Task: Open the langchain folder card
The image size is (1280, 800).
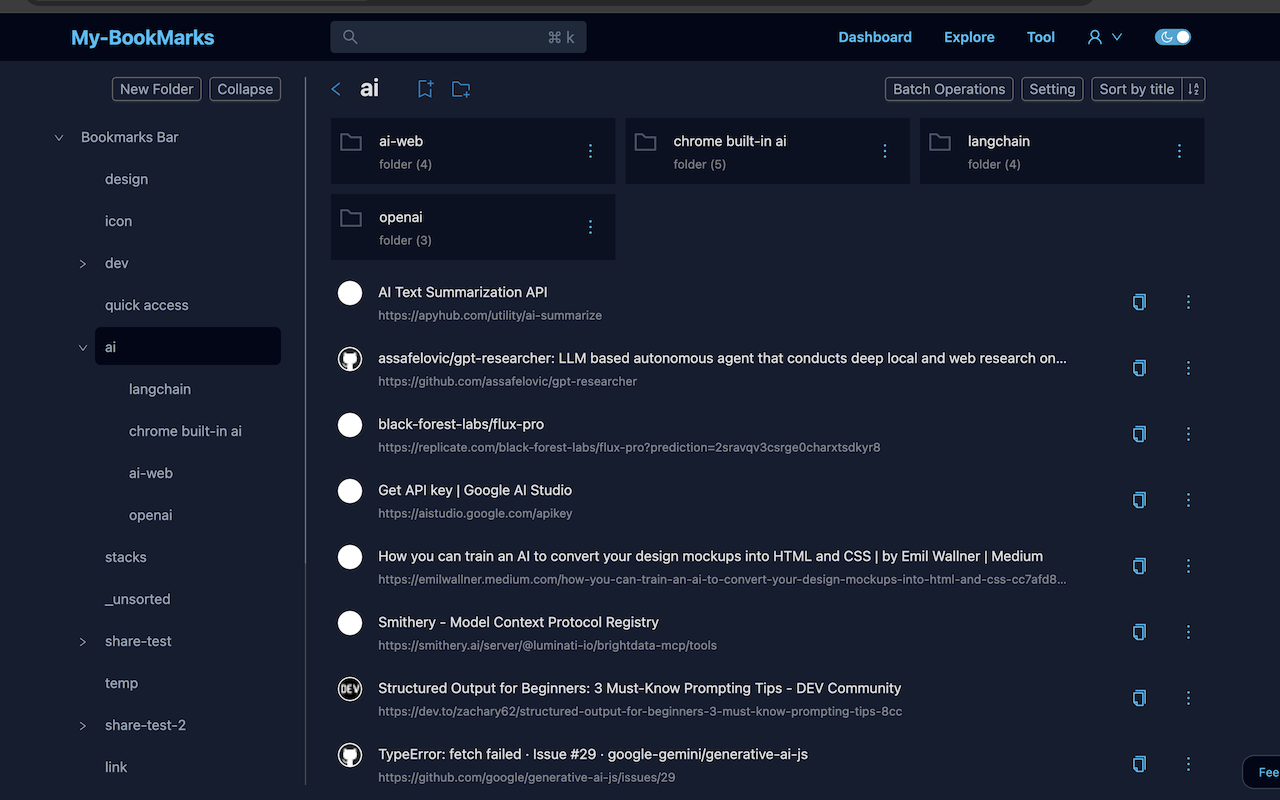Action: click(x=1062, y=151)
